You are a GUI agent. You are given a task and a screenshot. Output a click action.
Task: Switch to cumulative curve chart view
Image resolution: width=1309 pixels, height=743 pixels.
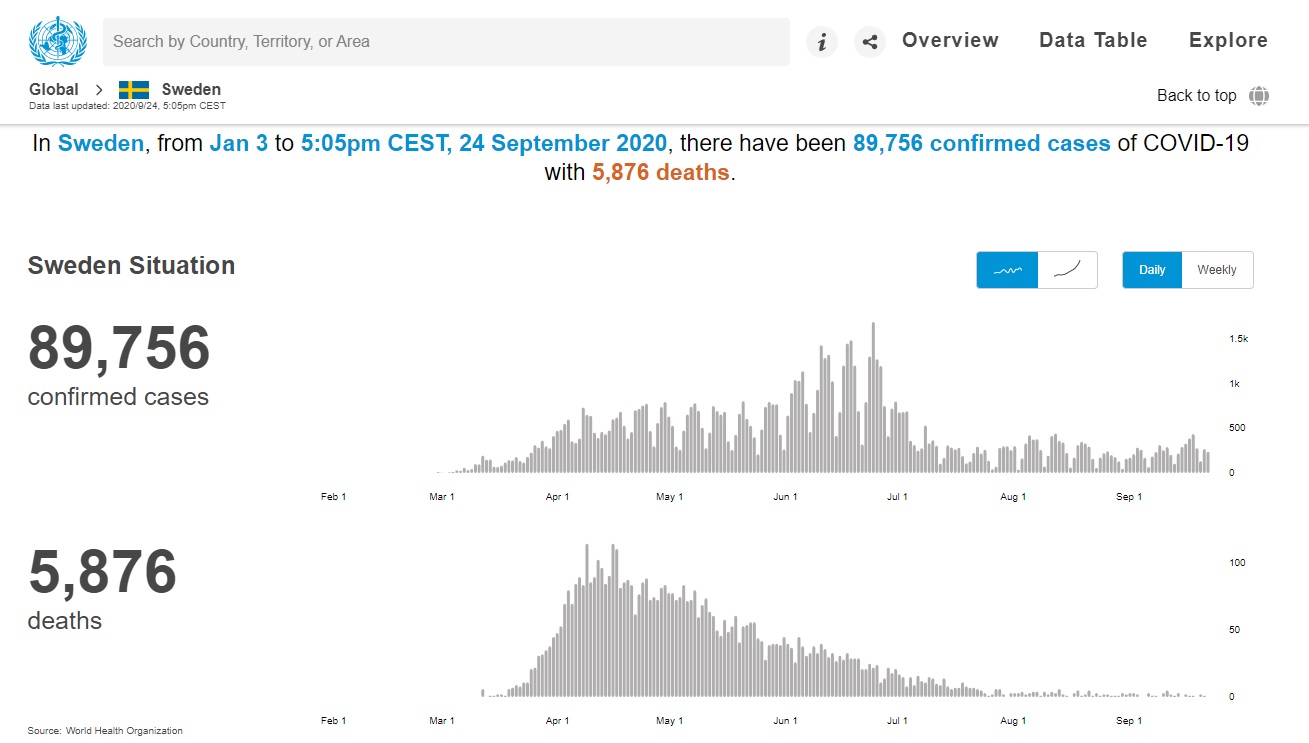pyautogui.click(x=1067, y=270)
